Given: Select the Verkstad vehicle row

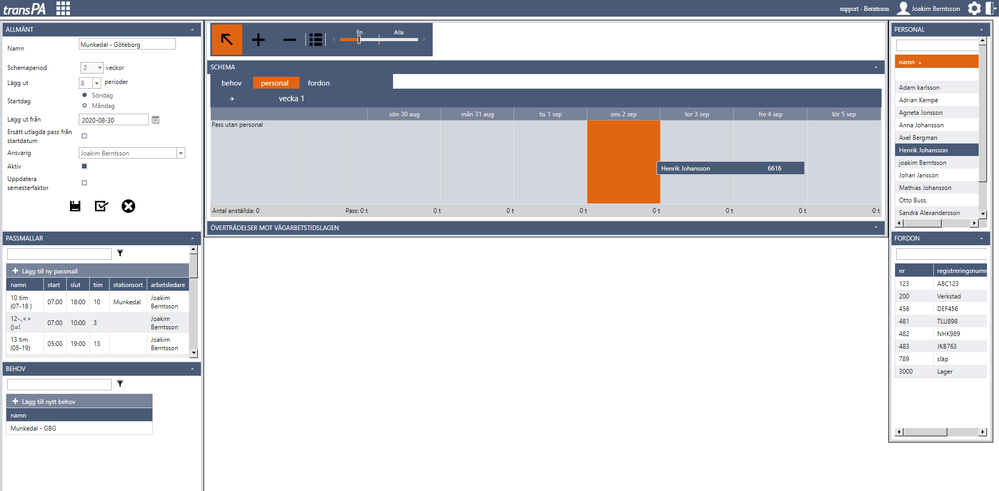Looking at the screenshot, I should (x=940, y=296).
